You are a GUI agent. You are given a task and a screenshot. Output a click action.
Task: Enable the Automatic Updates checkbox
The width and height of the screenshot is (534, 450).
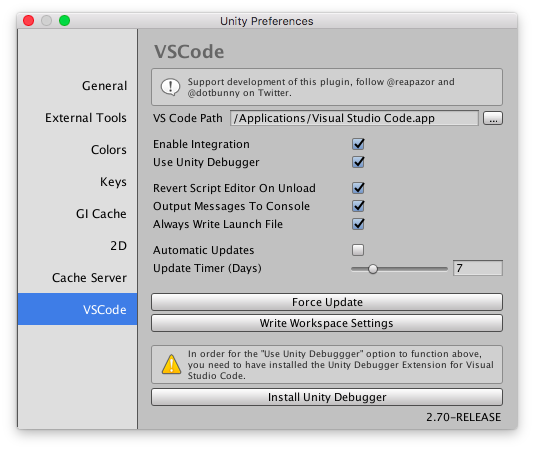[x=358, y=250]
